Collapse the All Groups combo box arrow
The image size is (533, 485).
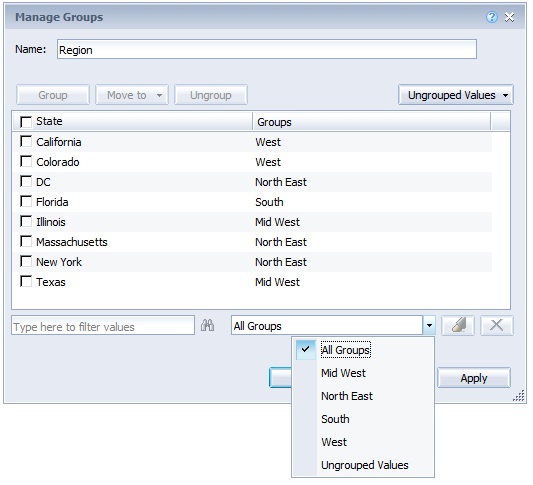(429, 326)
